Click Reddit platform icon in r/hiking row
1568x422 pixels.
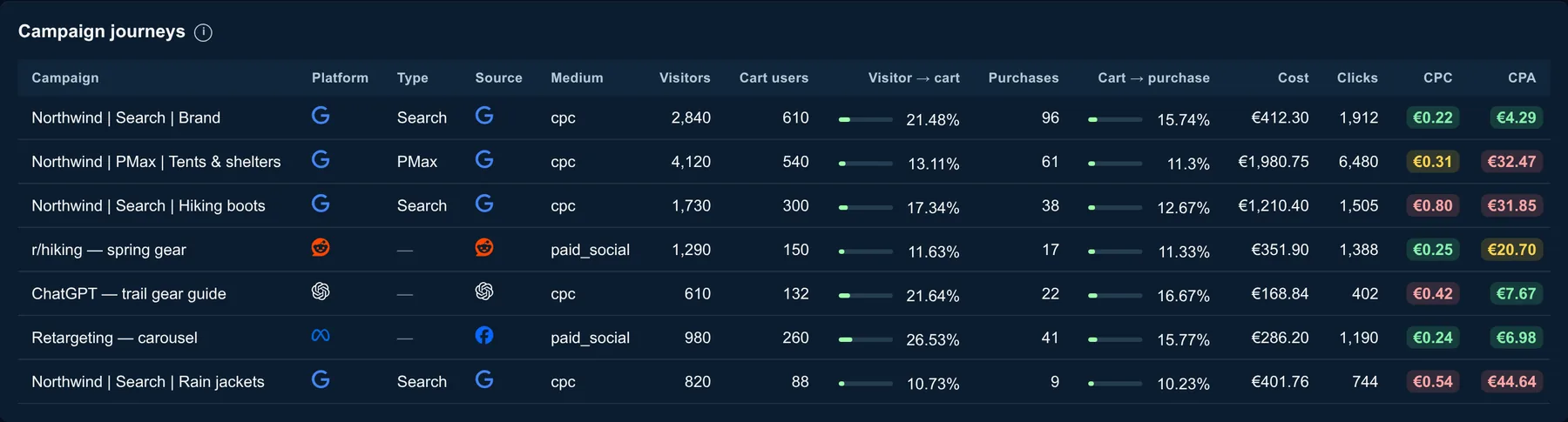tap(321, 247)
